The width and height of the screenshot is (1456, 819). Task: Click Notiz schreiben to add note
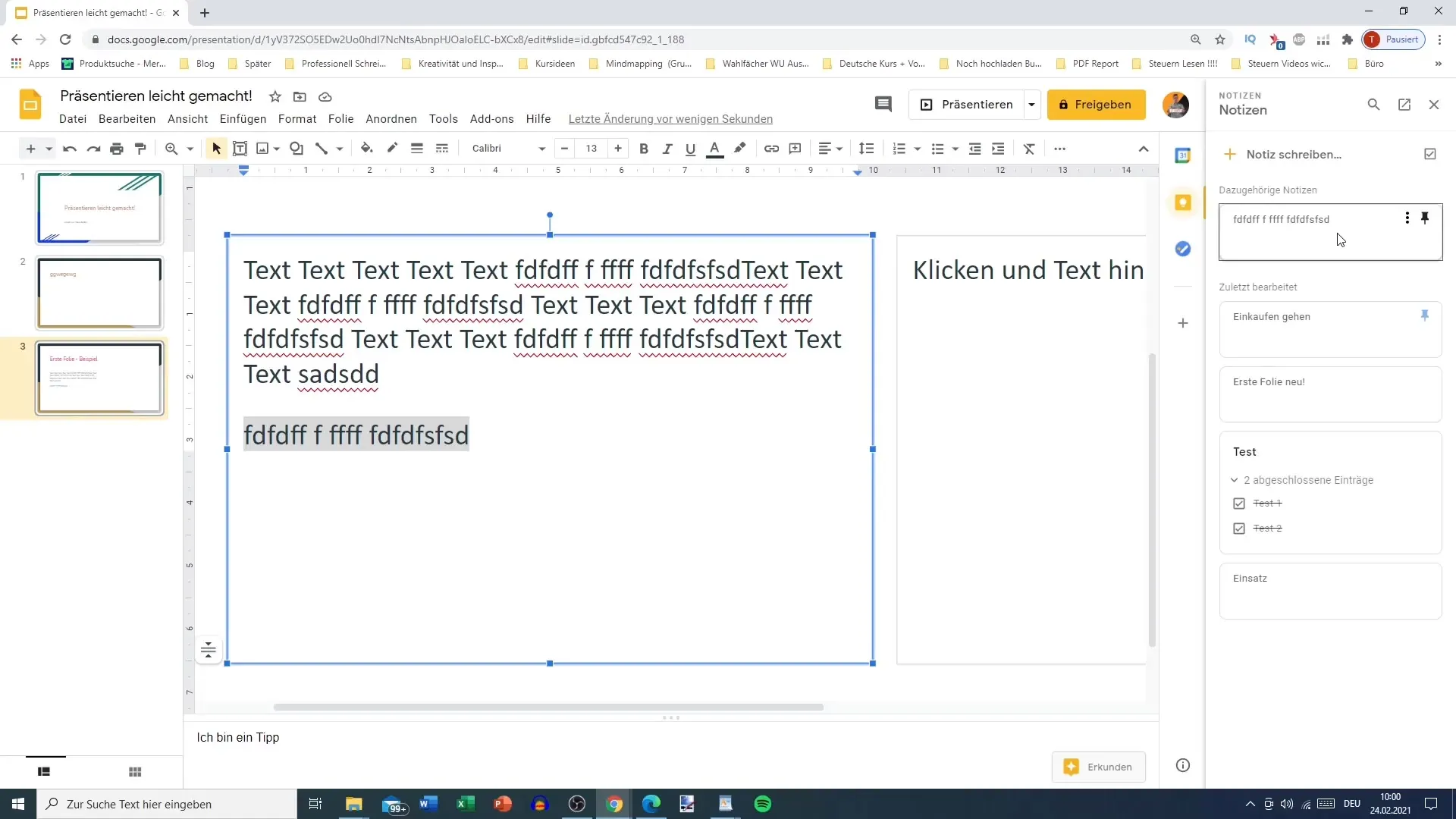coord(1294,154)
